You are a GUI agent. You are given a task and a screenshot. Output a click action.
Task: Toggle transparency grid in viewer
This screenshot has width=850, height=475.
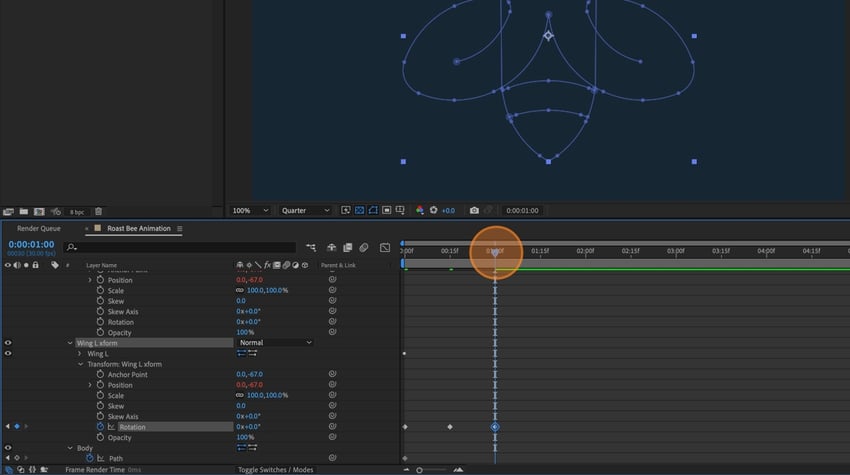click(359, 210)
